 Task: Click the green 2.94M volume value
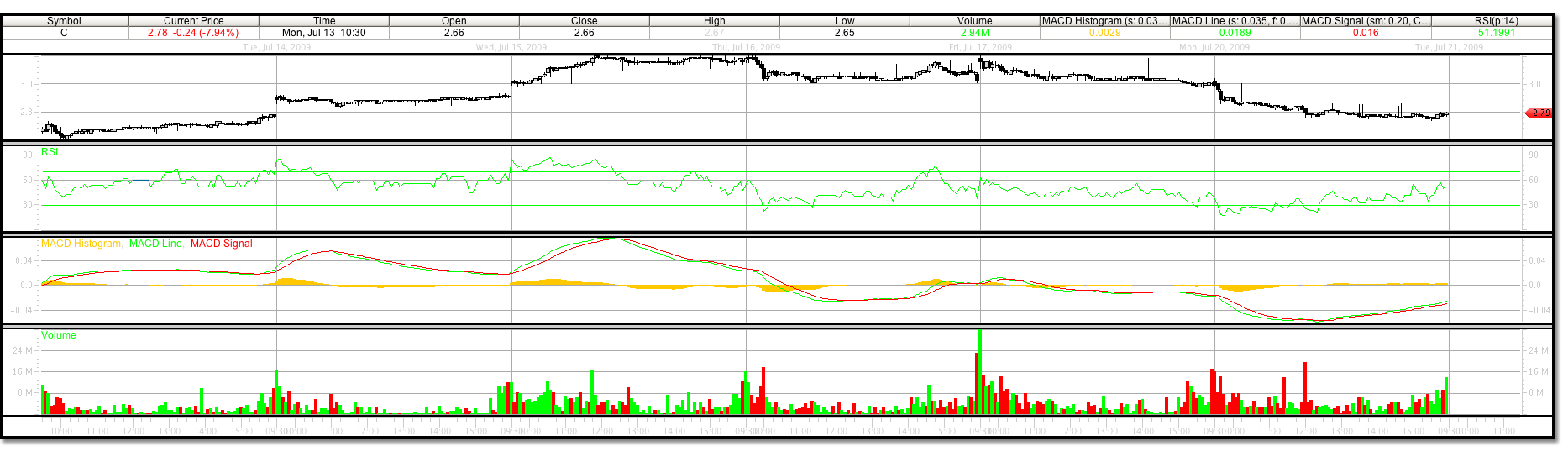974,33
